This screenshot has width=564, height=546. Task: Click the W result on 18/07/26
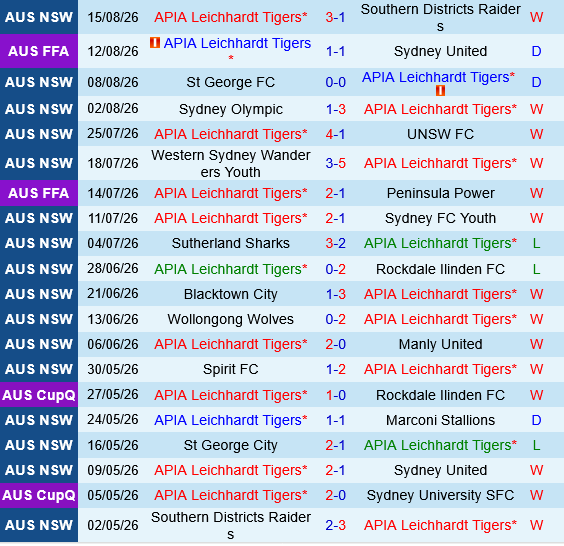point(536,164)
